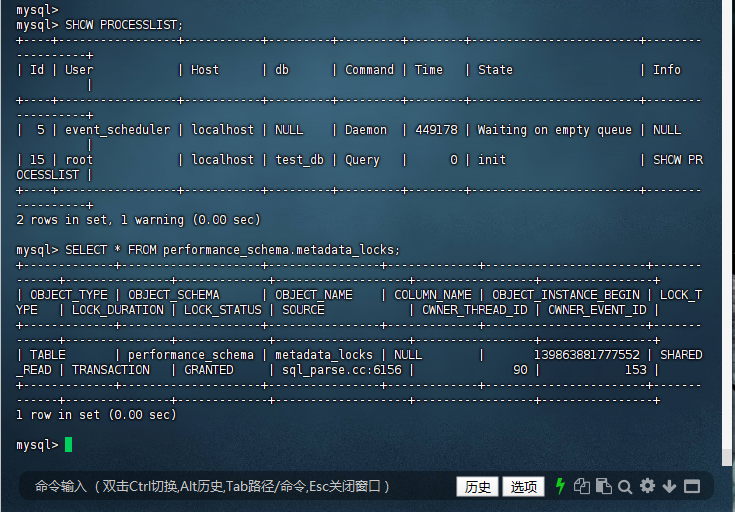Click the 'root' user cell
This screenshot has width=735, height=512.
coord(79,160)
